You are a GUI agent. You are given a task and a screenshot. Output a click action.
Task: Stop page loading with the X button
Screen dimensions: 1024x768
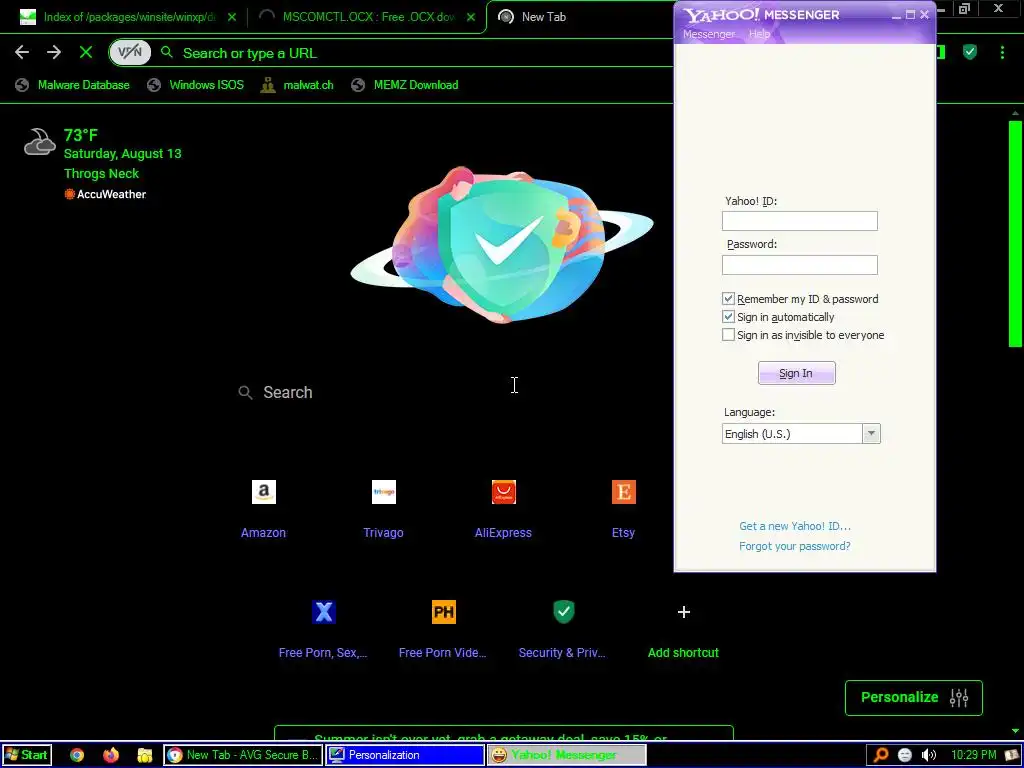coord(86,53)
